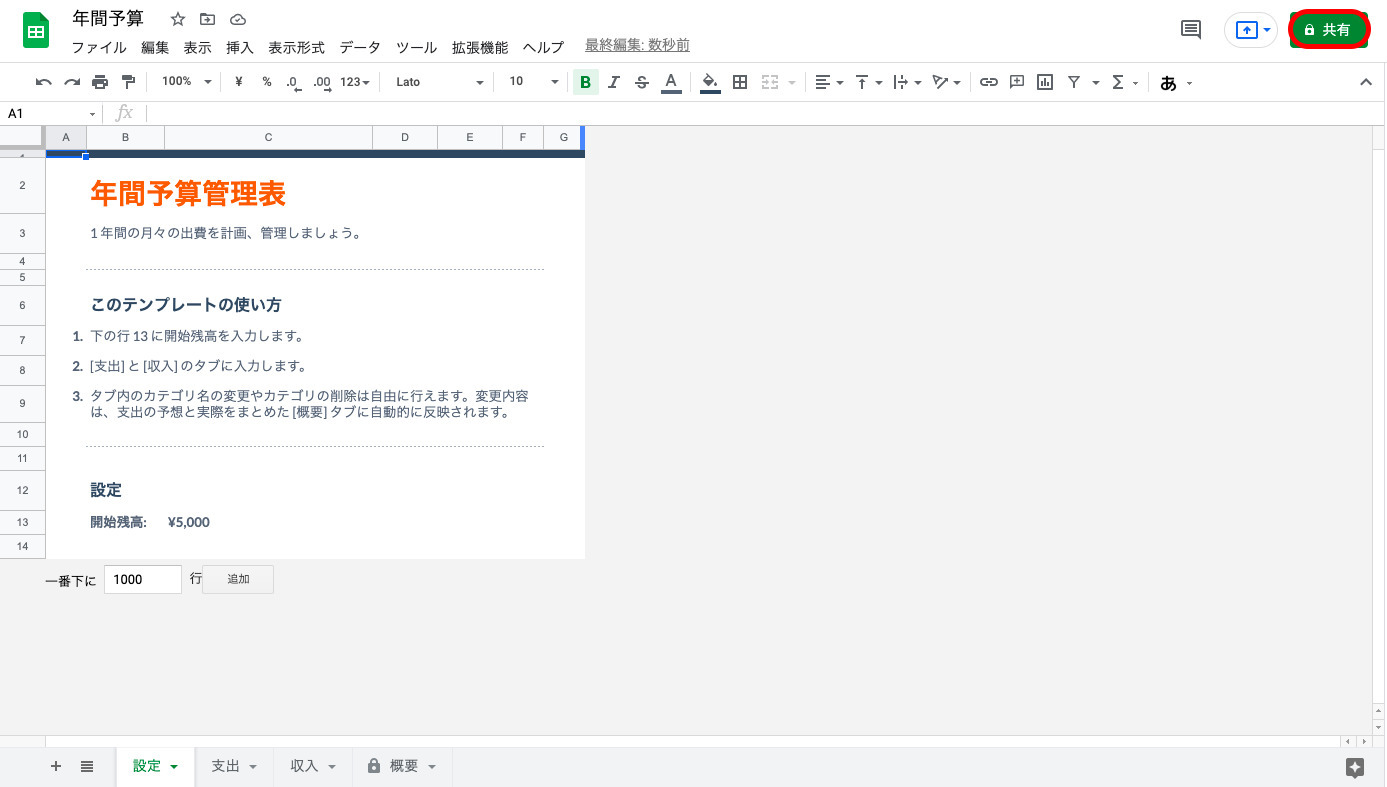This screenshot has height=787, width=1387.
Task: Open text wrapping dropdown
Action: (907, 82)
